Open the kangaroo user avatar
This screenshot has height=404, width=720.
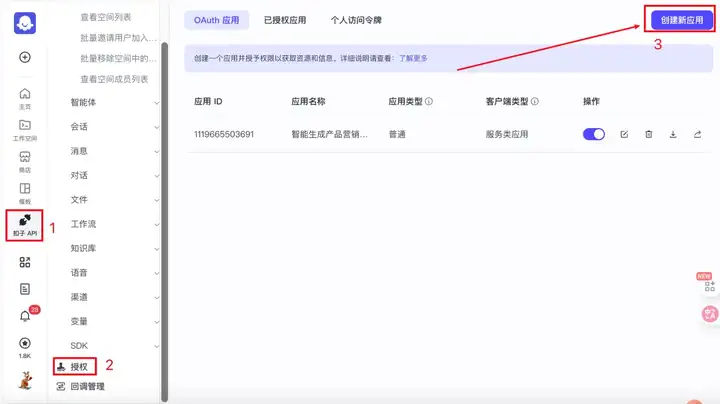click(26, 380)
